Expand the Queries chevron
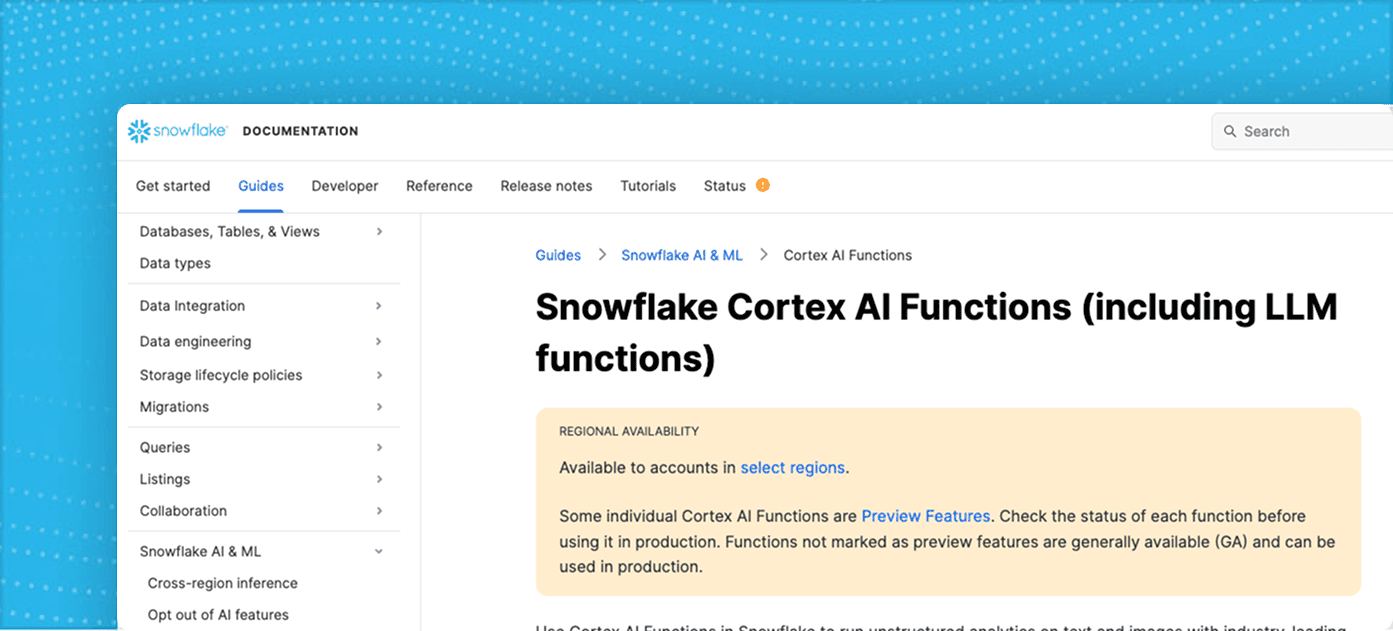Viewport: 1393px width, 631px height. [x=379, y=447]
